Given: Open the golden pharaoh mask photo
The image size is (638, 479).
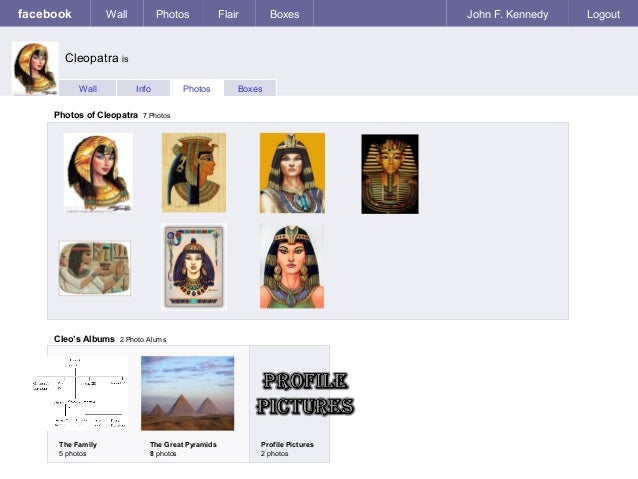Looking at the screenshot, I should pos(390,174).
